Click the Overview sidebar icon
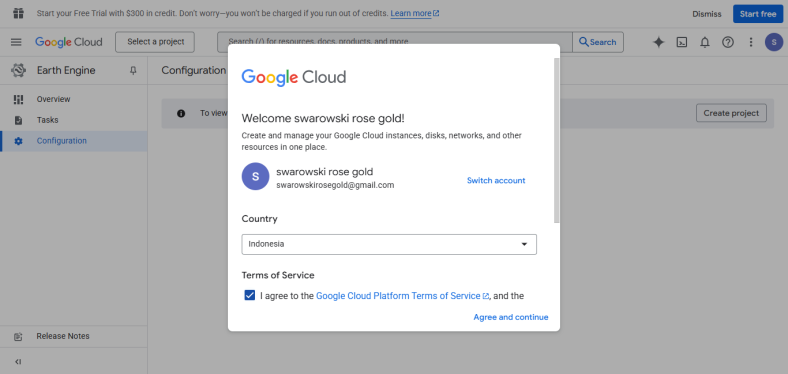 coord(18,100)
